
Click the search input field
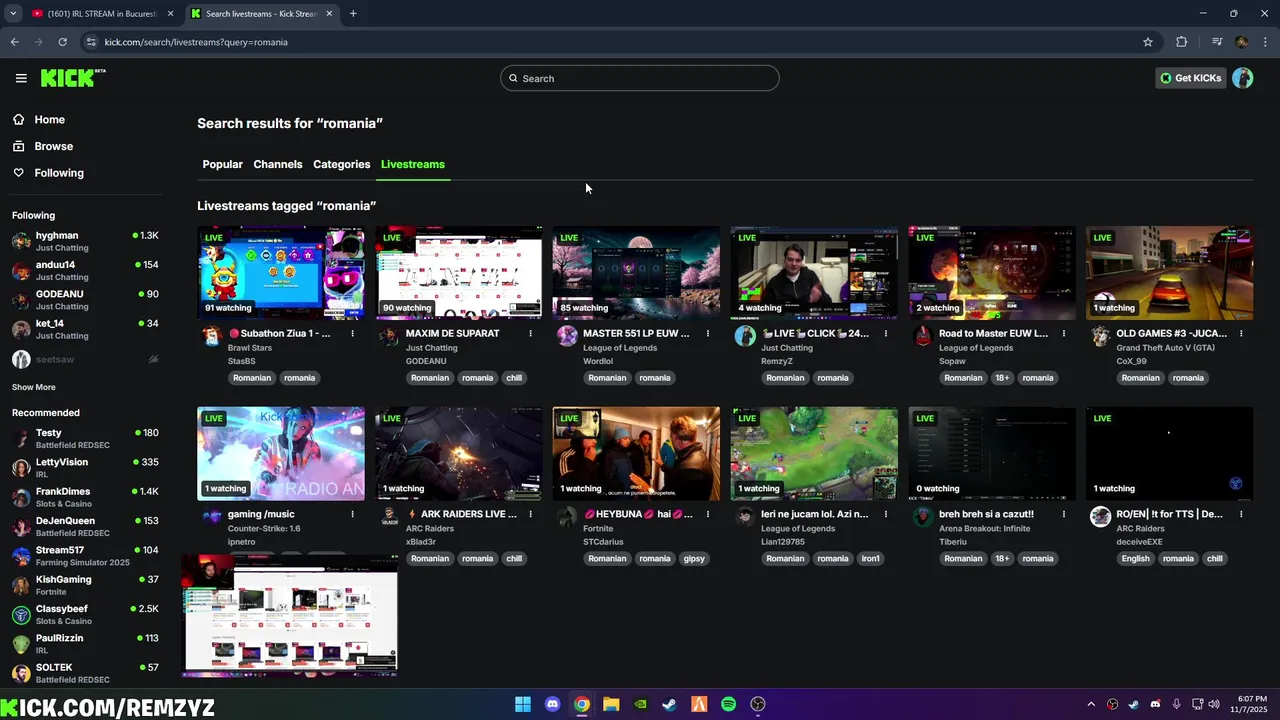click(640, 78)
